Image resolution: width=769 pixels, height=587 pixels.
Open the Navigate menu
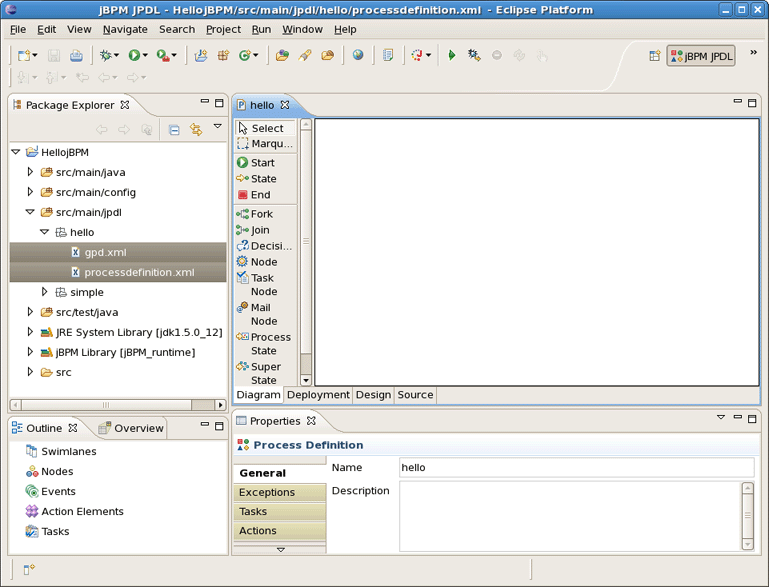tap(125, 29)
